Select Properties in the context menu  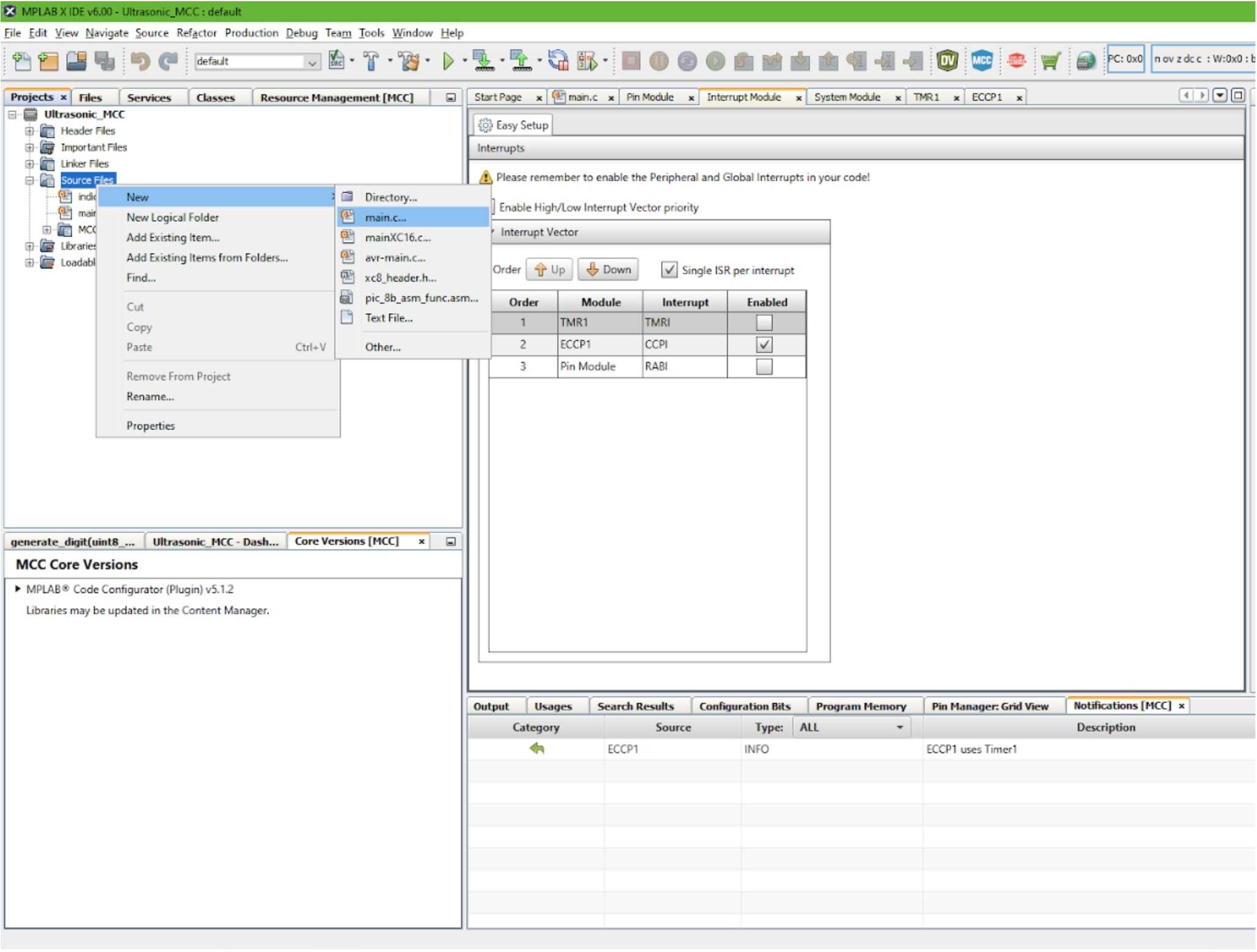tap(151, 426)
